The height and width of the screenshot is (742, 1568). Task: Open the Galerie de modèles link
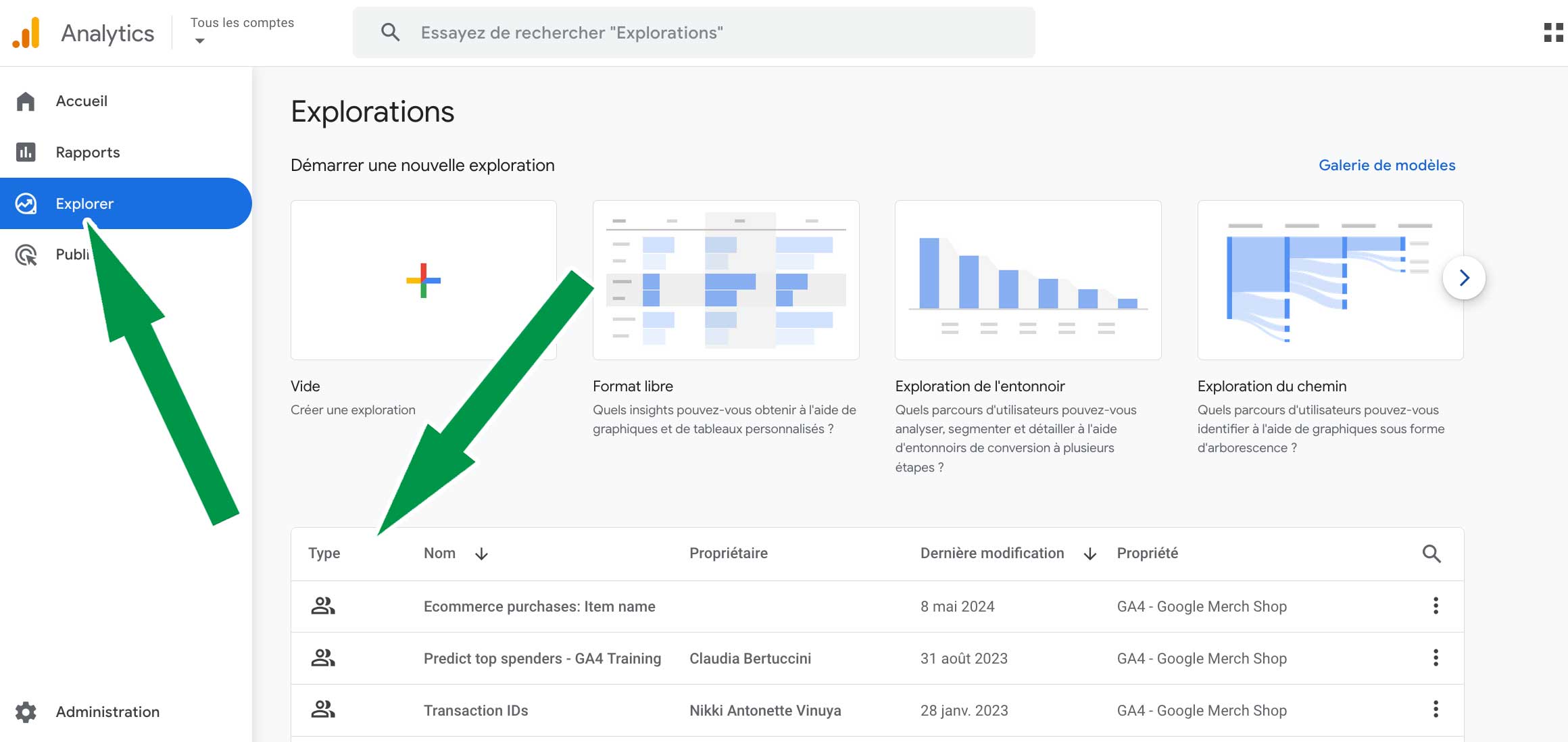pos(1387,165)
